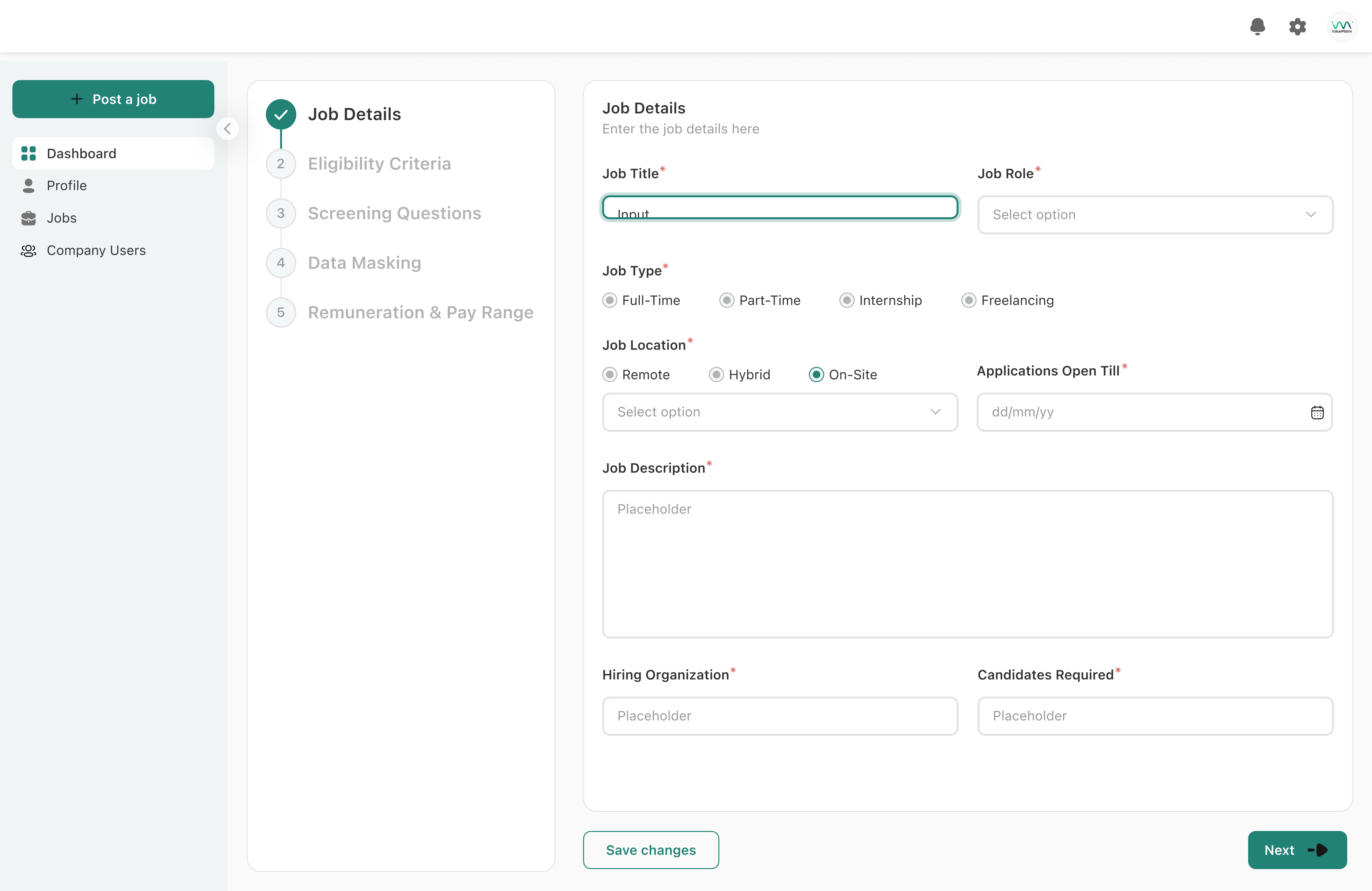Open settings via the gear icon

click(1297, 27)
